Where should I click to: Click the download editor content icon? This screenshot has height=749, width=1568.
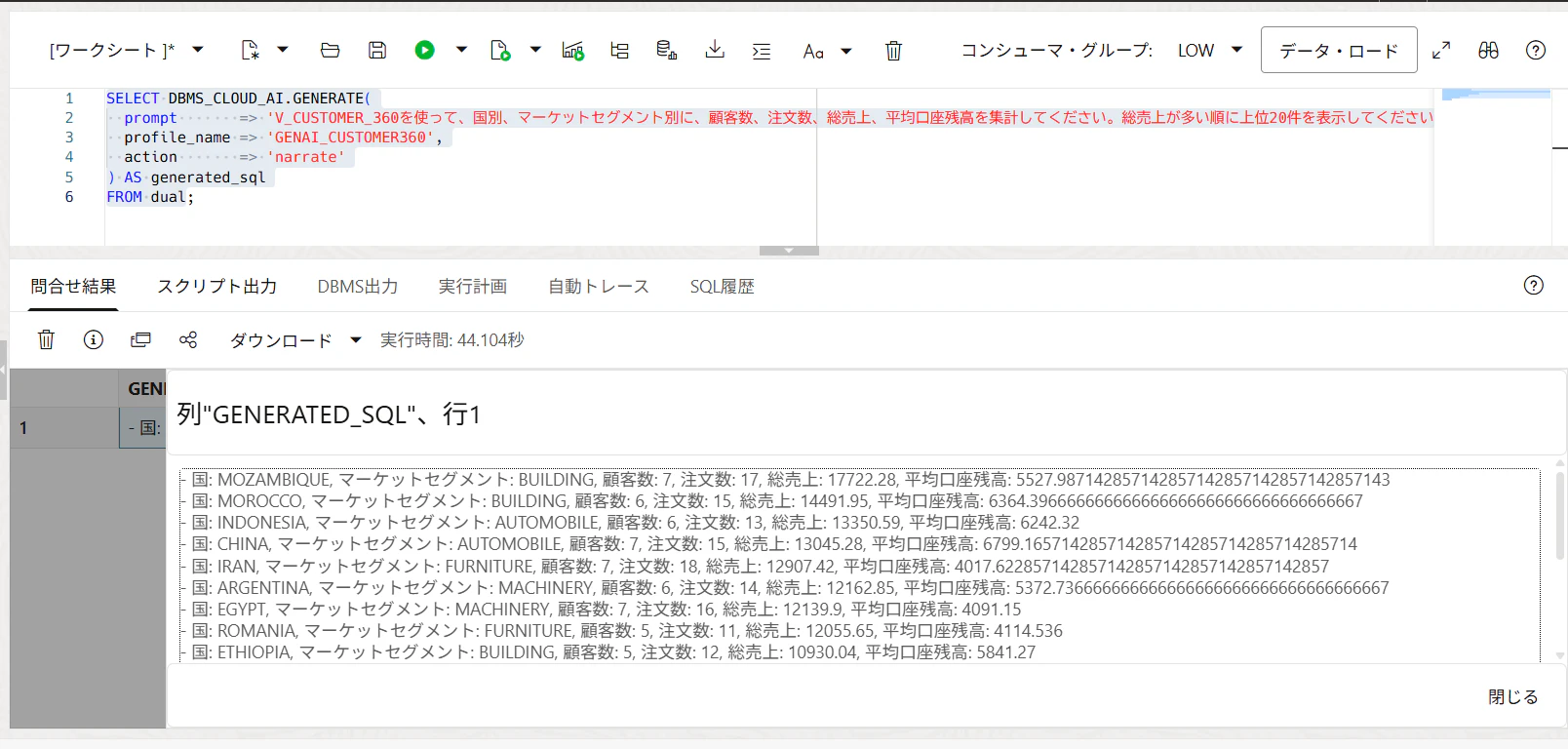point(715,50)
